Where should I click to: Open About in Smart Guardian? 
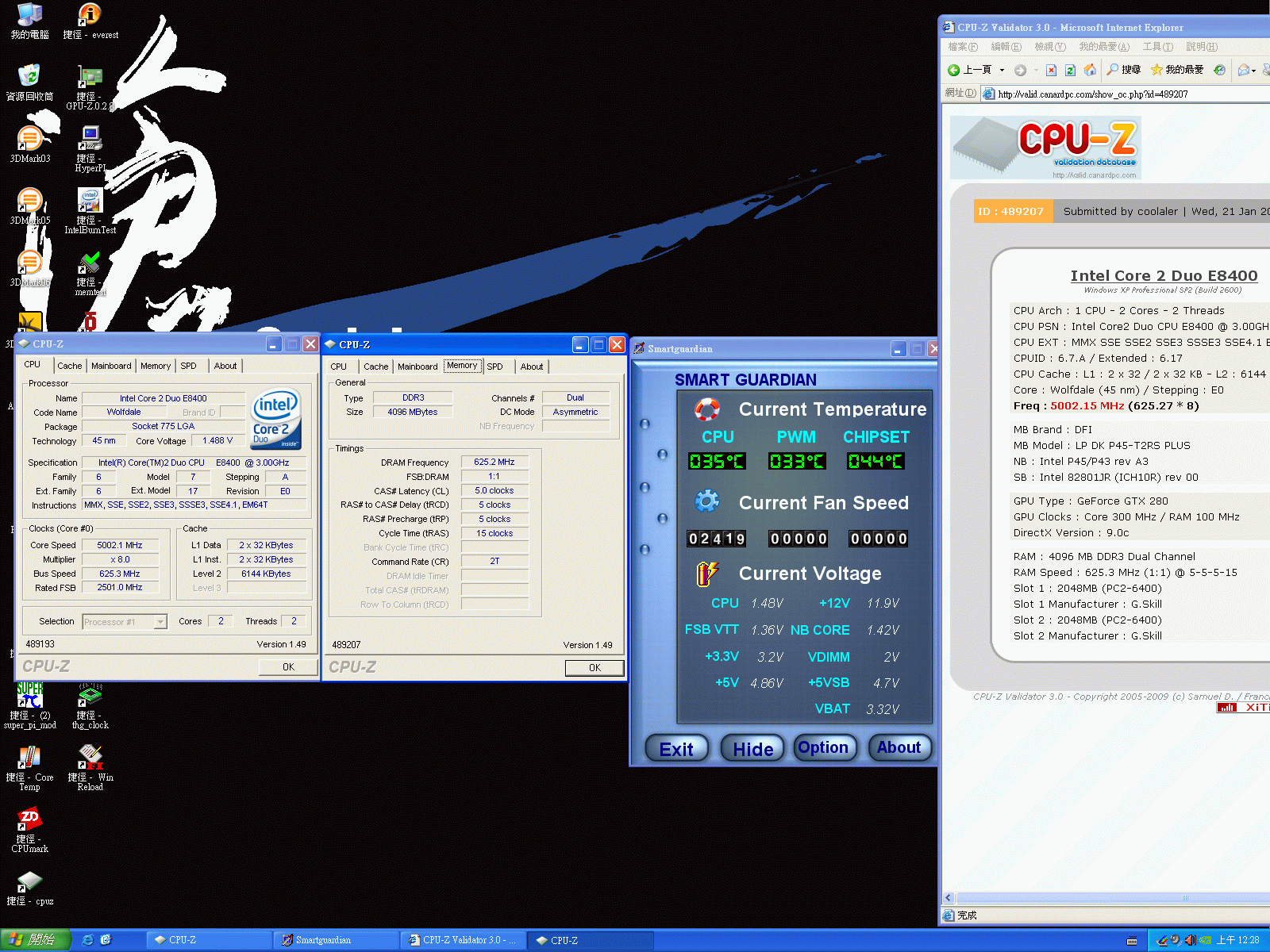tap(899, 747)
